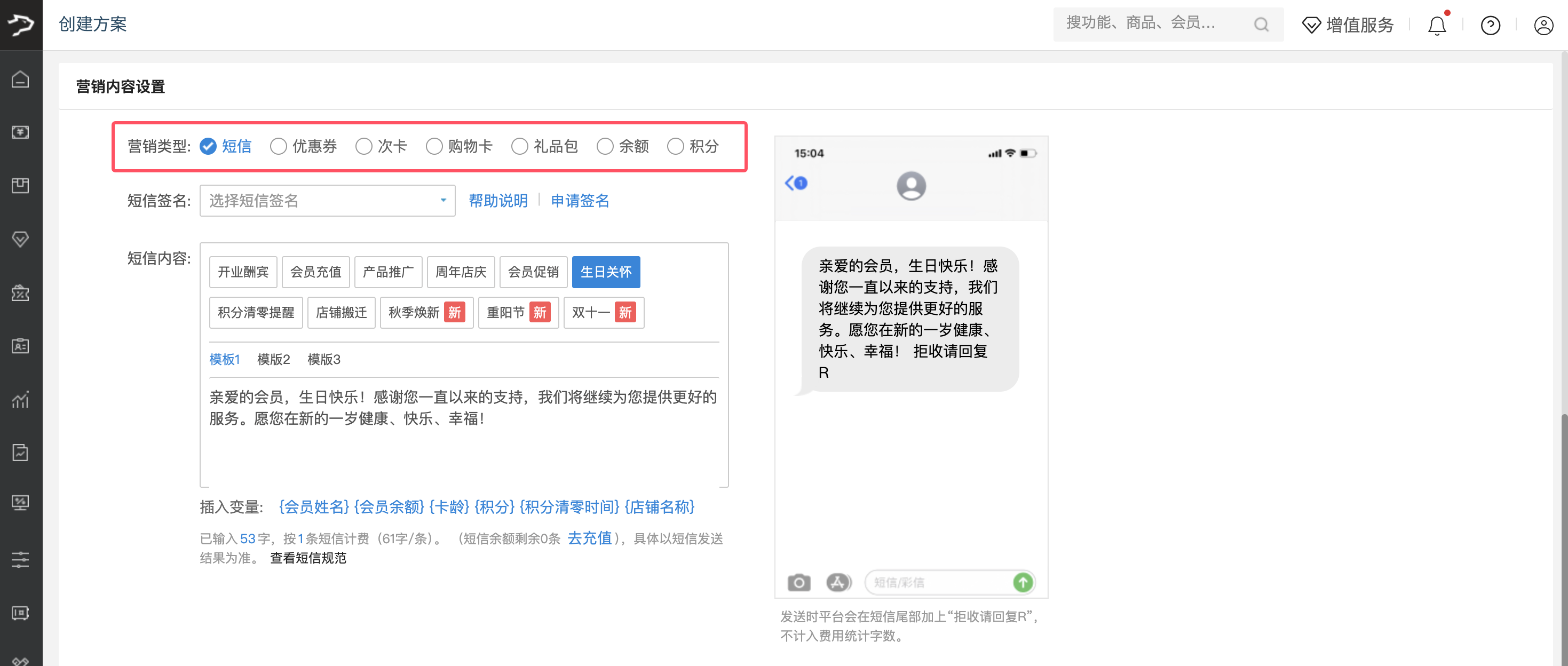Select the 会员促销 template category
This screenshot has height=666, width=1568.
click(533, 272)
